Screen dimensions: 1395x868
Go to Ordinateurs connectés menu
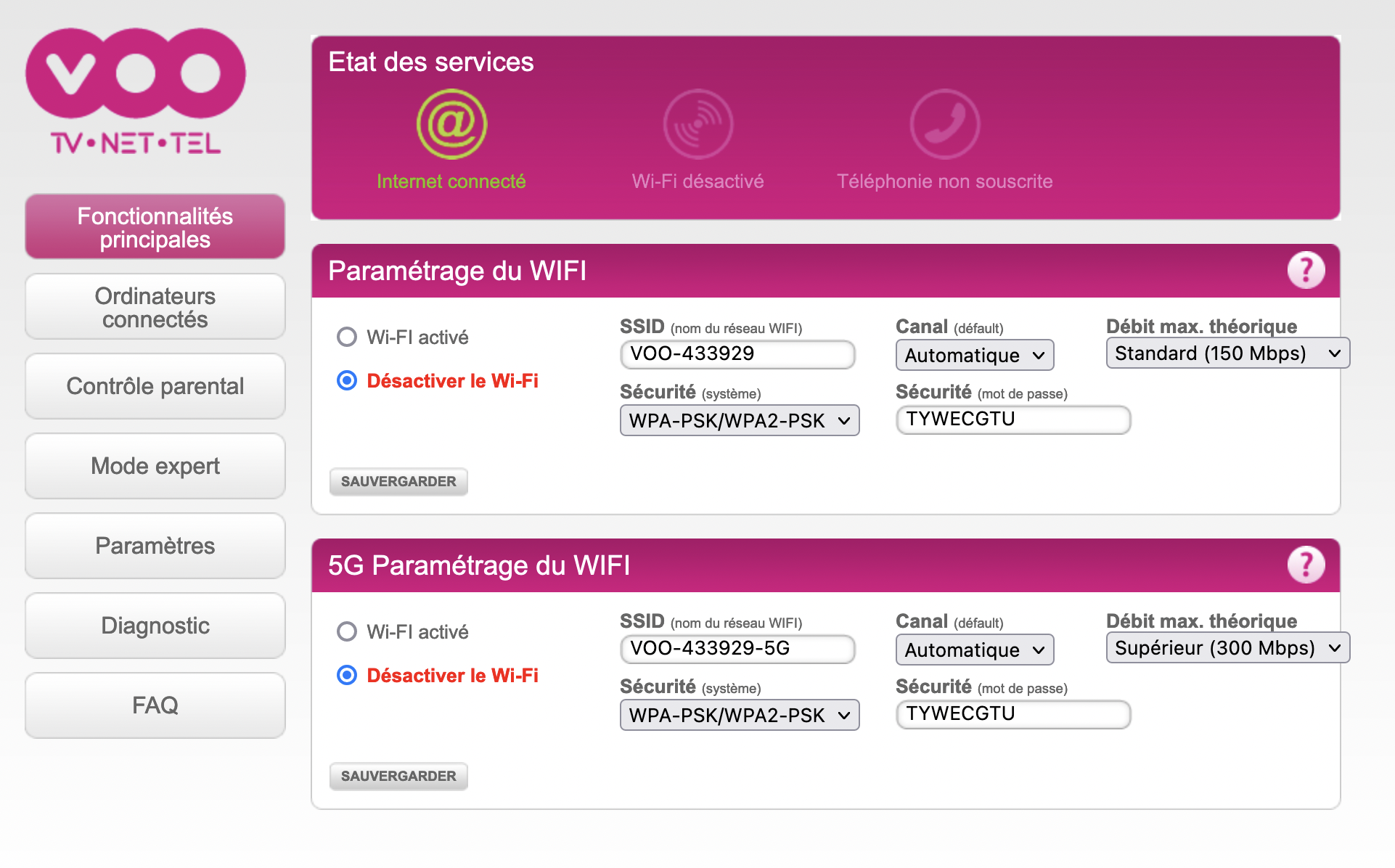tap(155, 307)
